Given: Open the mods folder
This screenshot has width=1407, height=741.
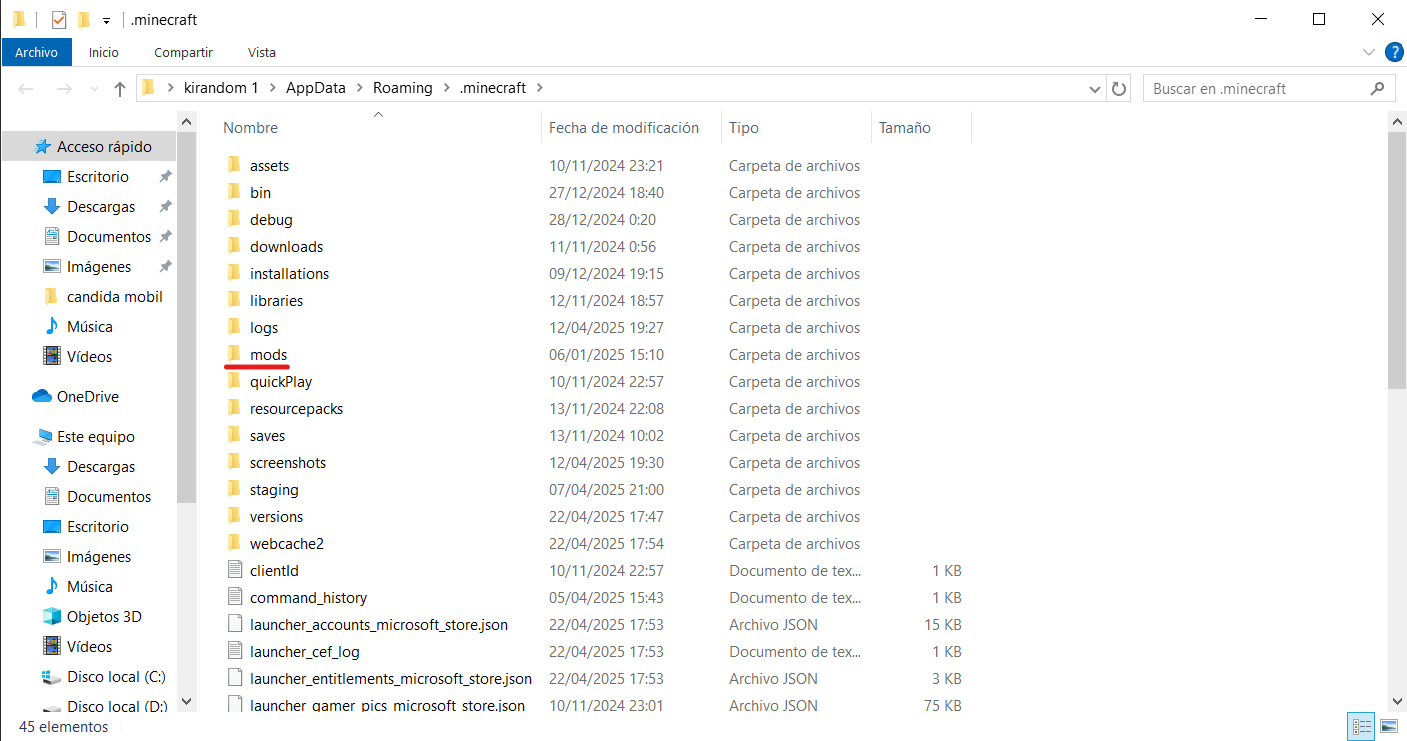Looking at the screenshot, I should 268,354.
